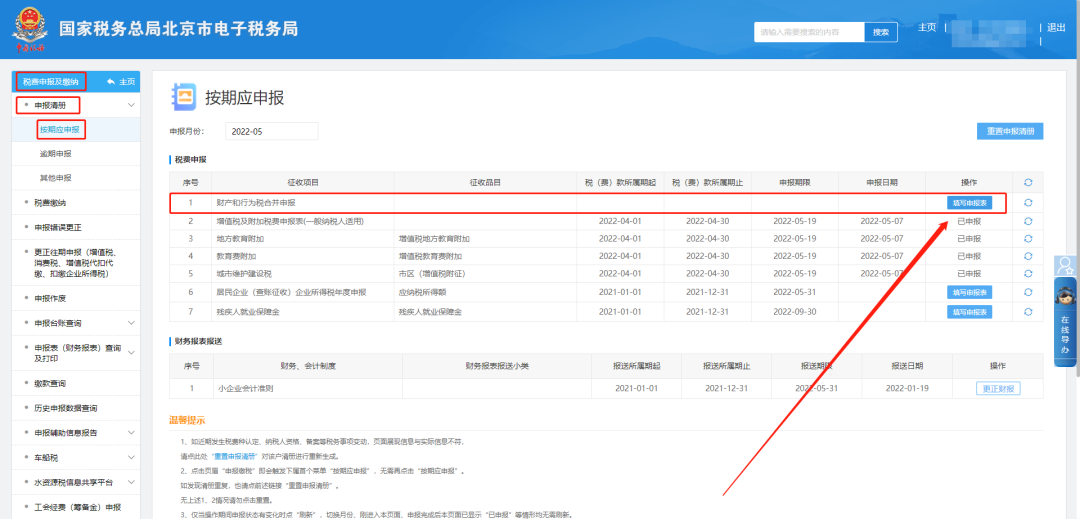
Task: Select 税费缴纳 from the sidebar
Action: click(50, 202)
